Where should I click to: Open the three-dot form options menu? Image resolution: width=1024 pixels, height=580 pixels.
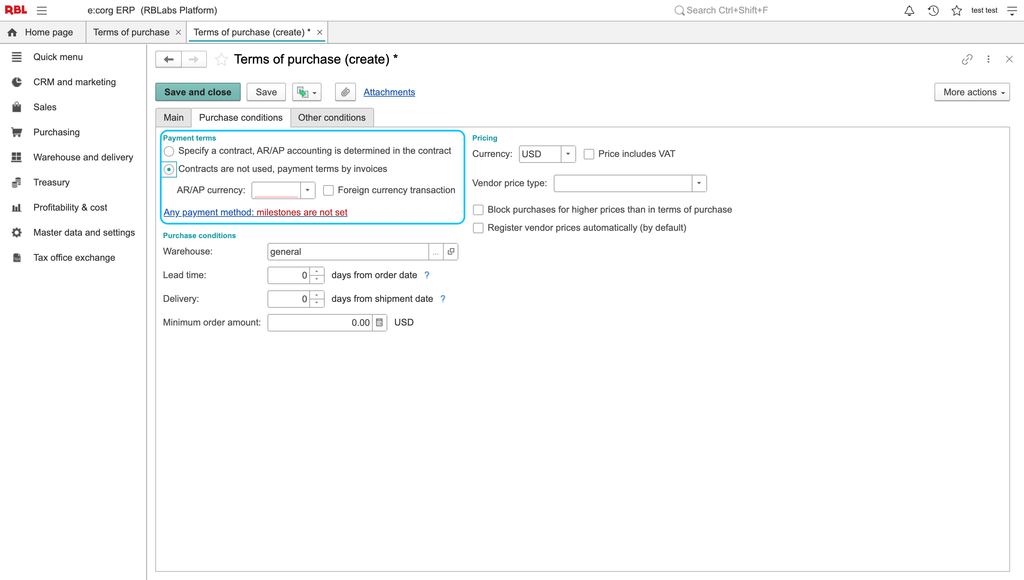[988, 59]
